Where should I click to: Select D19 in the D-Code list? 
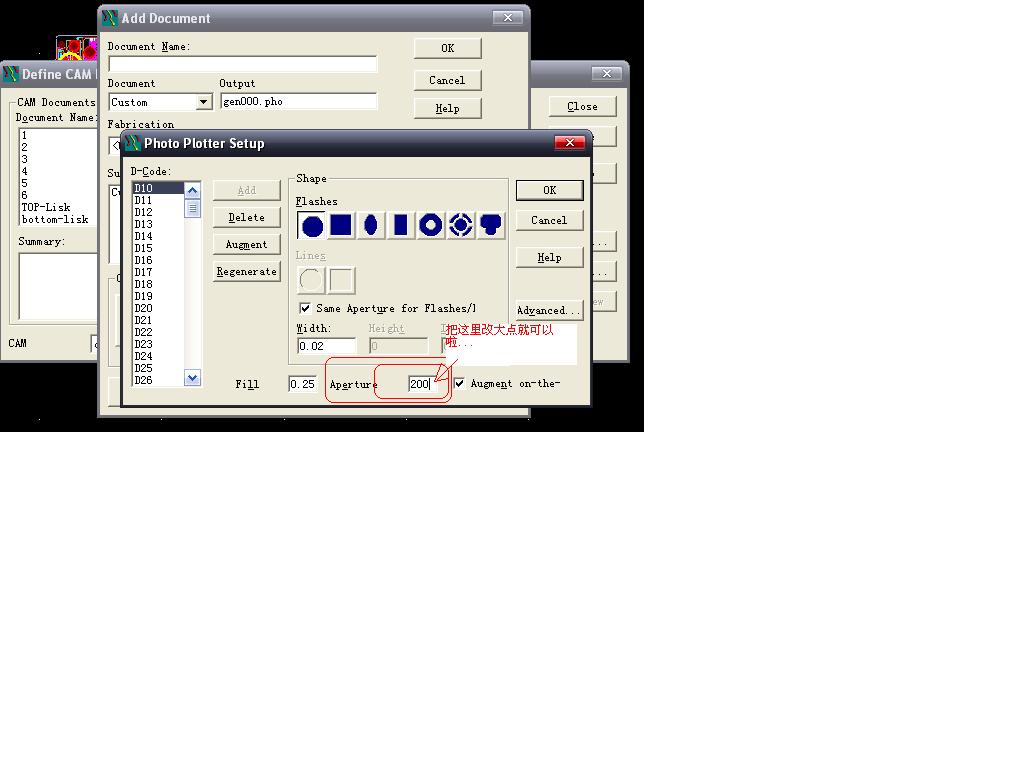[x=159, y=296]
